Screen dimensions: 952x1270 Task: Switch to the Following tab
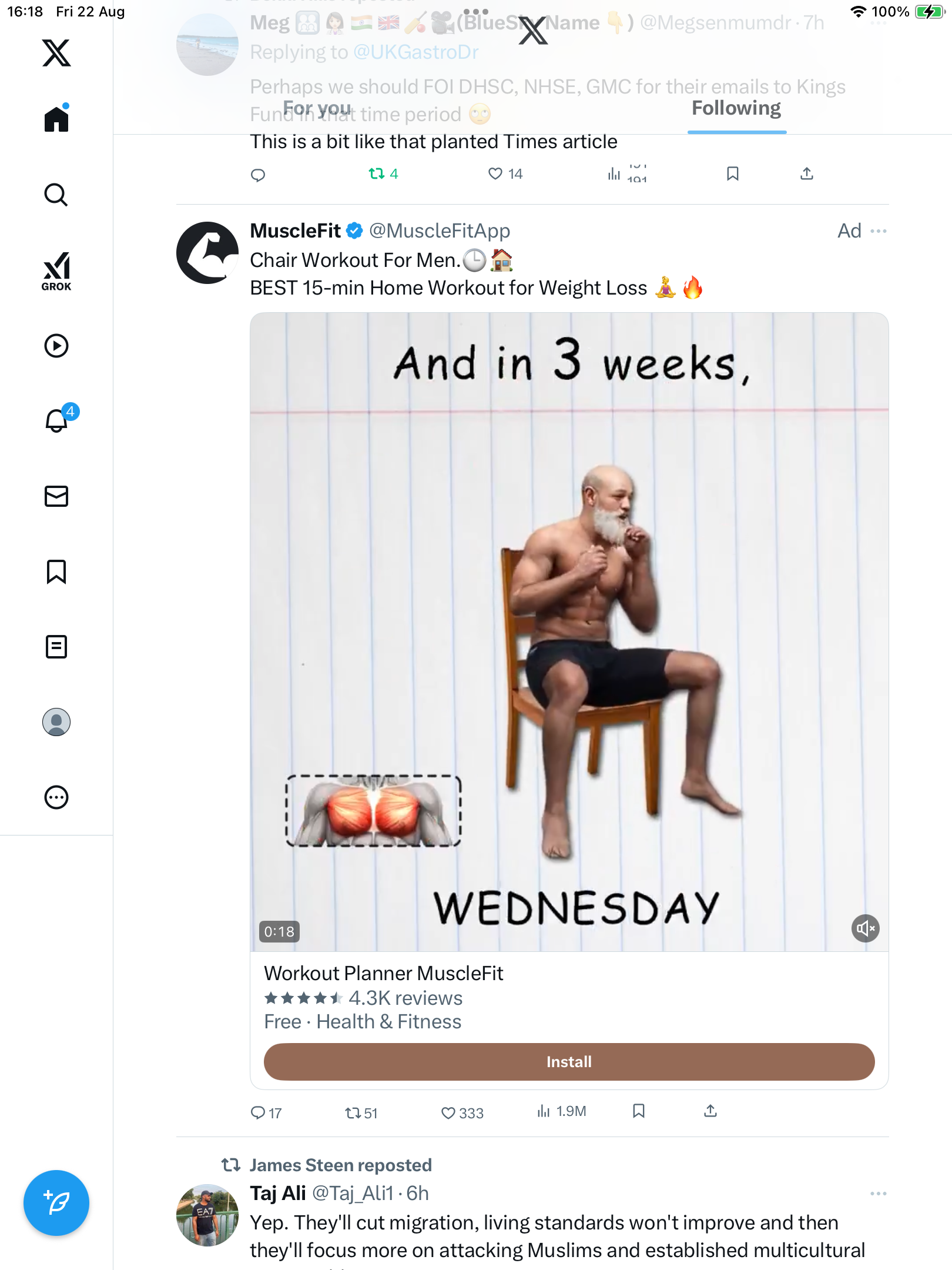point(736,109)
